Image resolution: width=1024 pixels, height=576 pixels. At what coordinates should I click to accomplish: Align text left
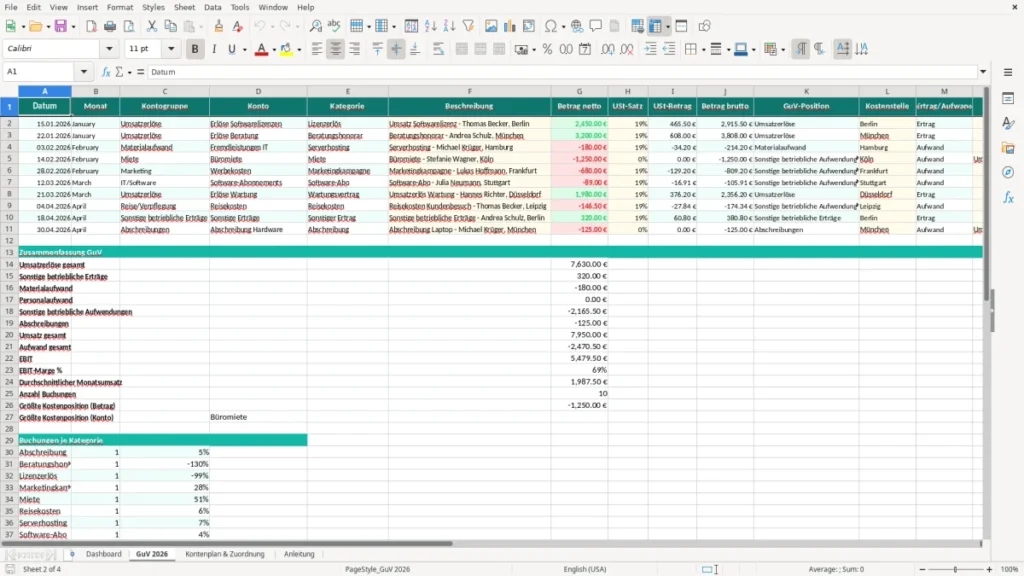click(317, 49)
